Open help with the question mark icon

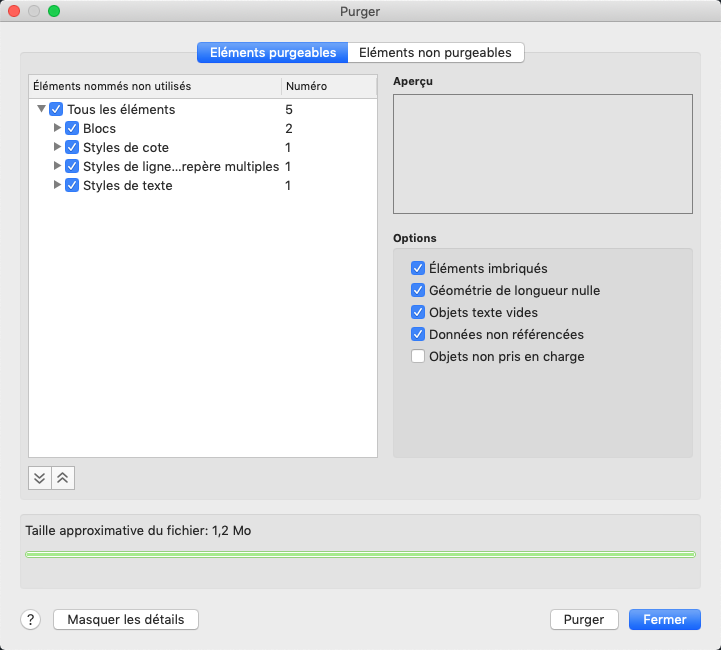(x=30, y=620)
